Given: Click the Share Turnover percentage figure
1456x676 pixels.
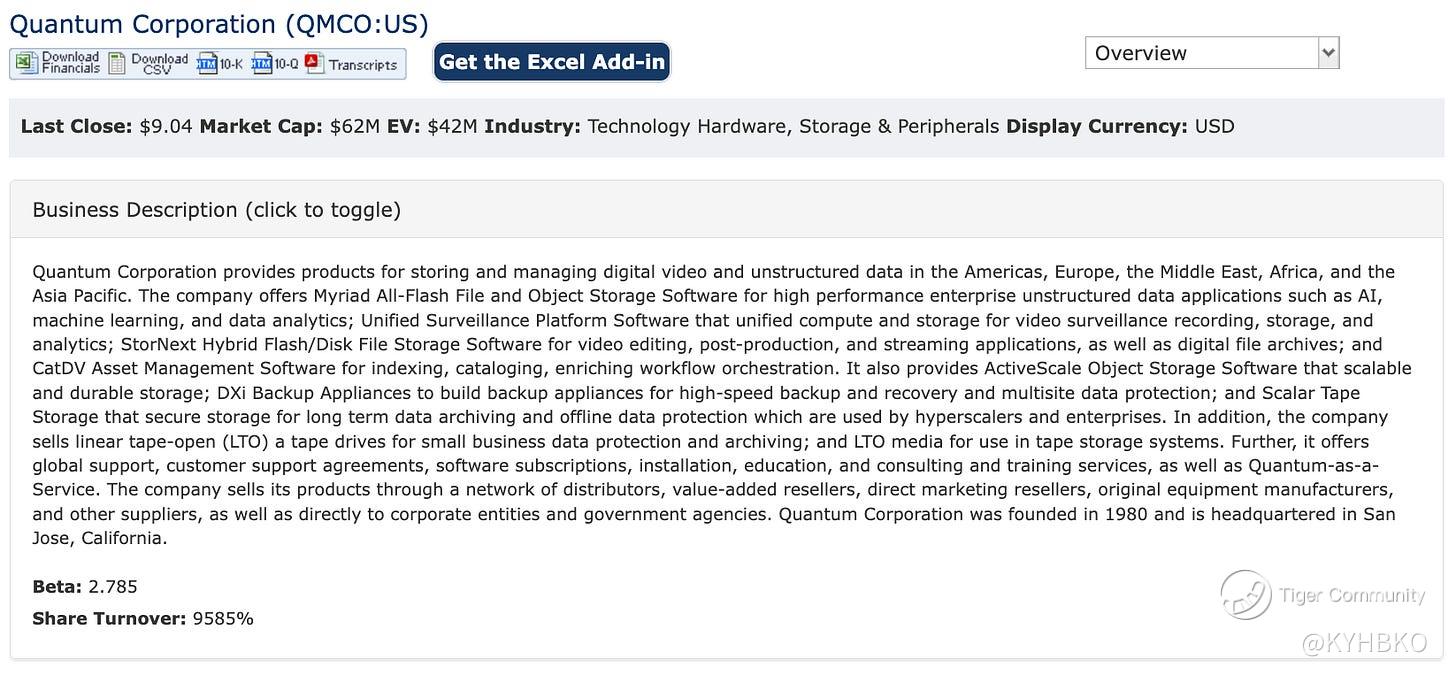Looking at the screenshot, I should click(223, 619).
